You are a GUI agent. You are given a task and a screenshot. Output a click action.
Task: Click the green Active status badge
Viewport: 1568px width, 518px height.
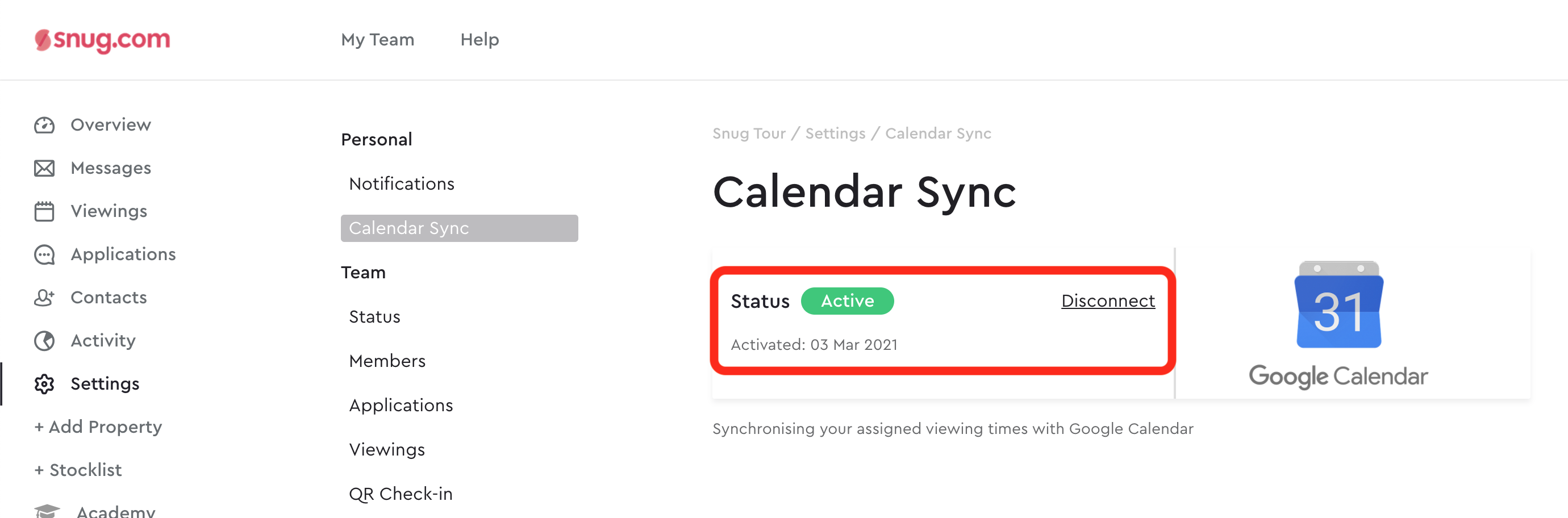(847, 300)
